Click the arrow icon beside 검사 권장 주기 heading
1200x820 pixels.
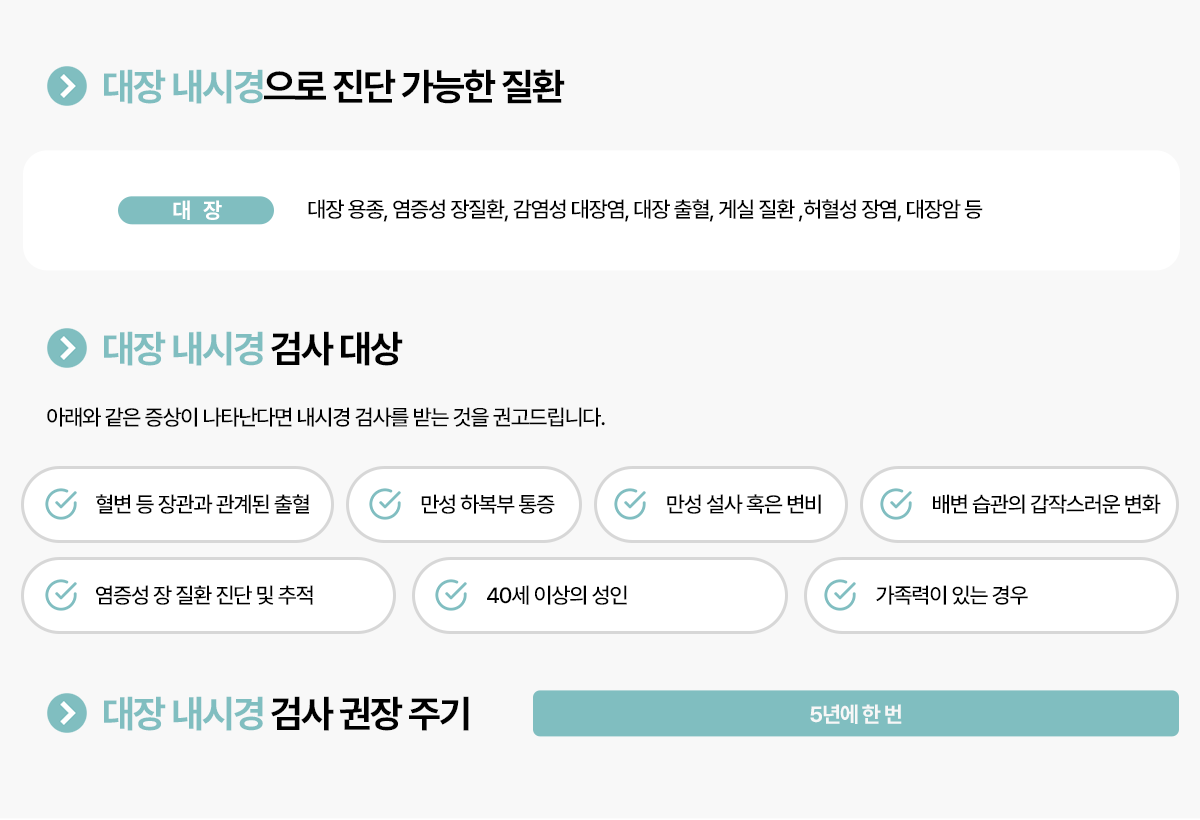[x=67, y=713]
